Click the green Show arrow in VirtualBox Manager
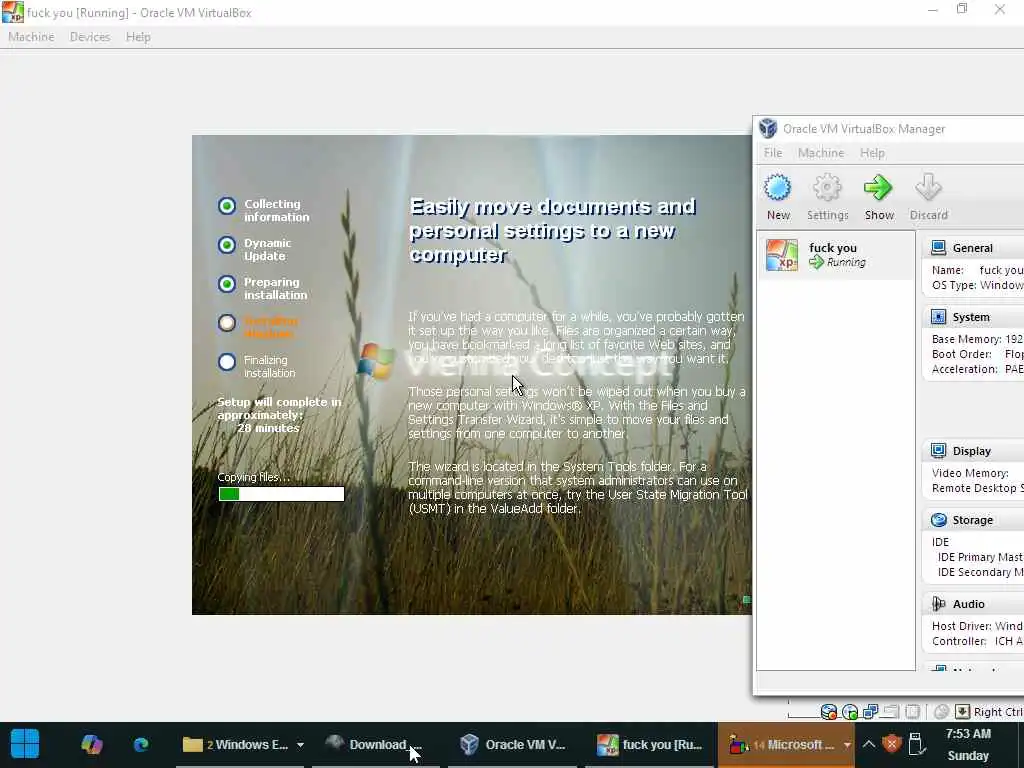Viewport: 1024px width, 768px height. point(878,188)
